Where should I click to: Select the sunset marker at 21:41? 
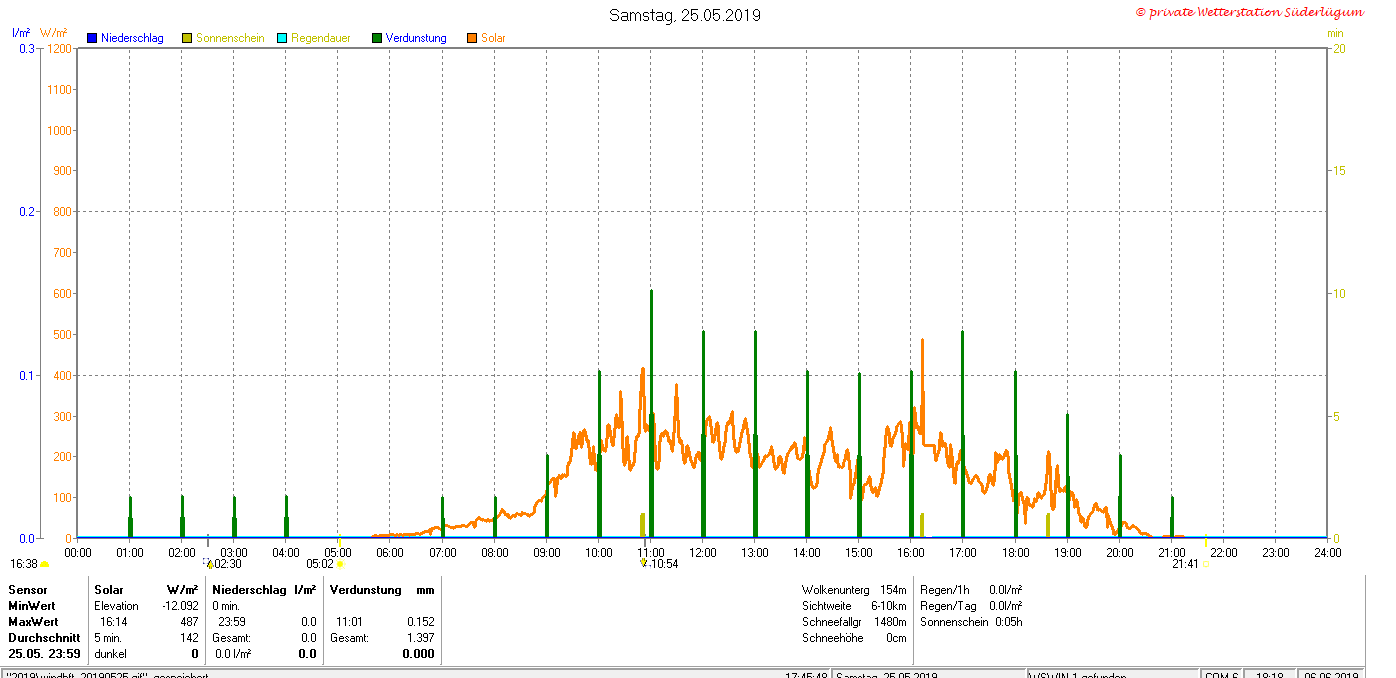tap(1206, 564)
